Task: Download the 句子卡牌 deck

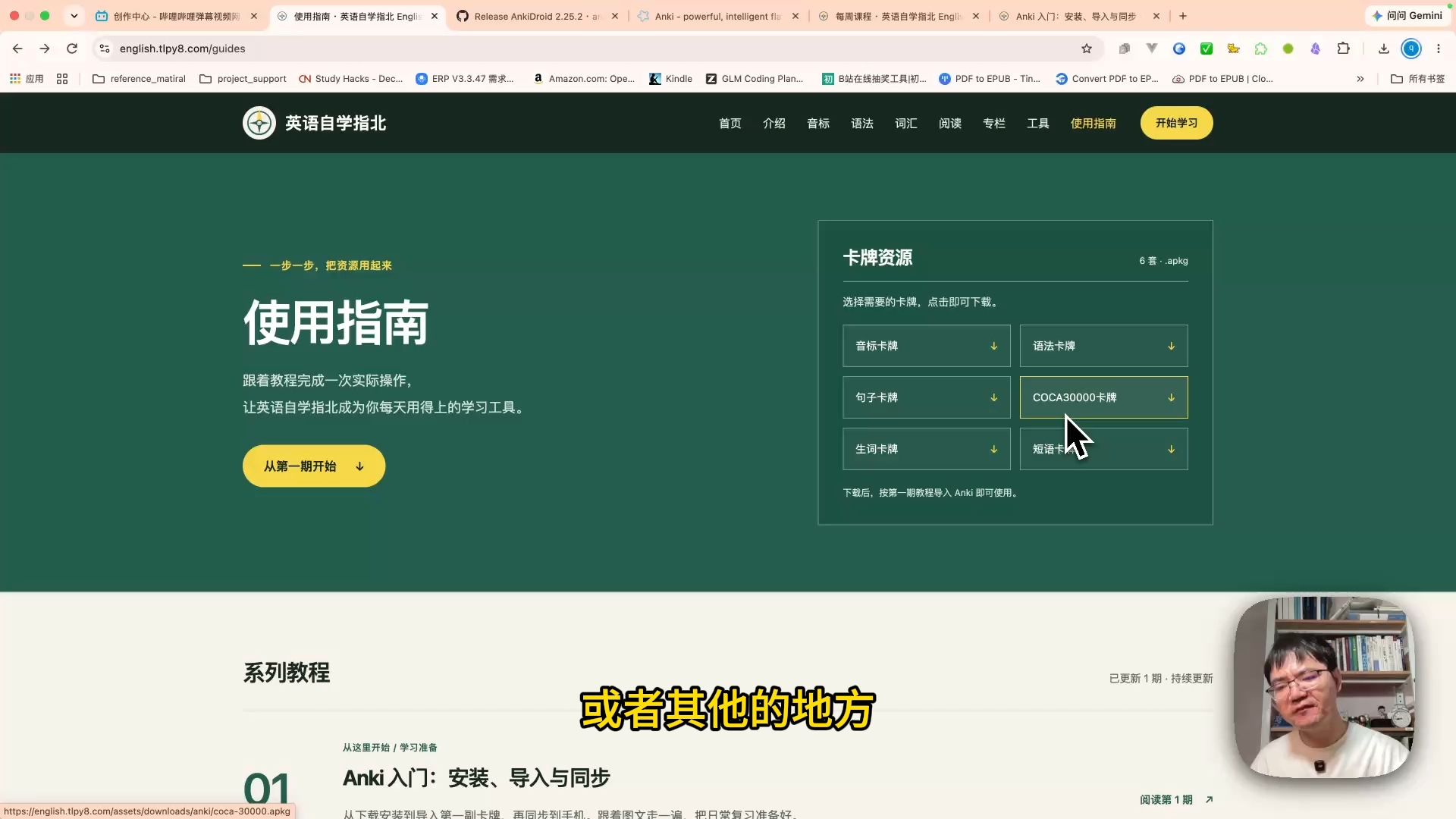Action: tap(926, 397)
